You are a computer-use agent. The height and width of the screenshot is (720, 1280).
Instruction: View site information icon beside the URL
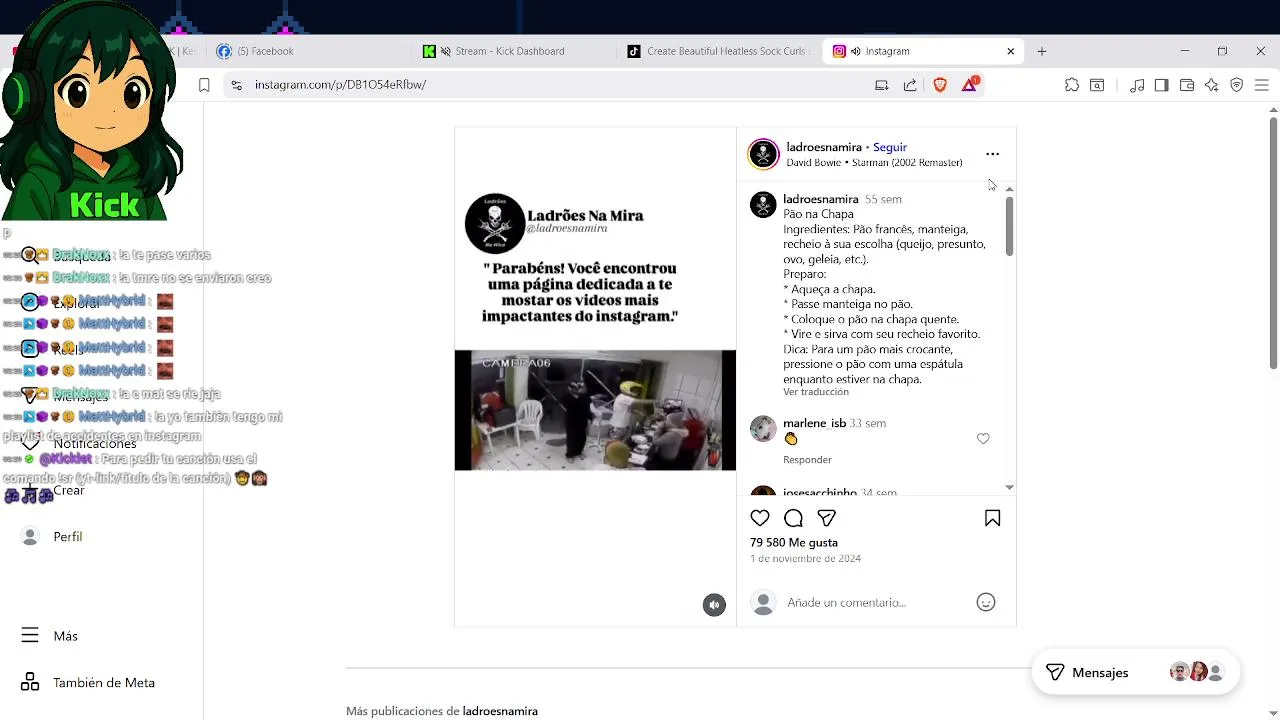[x=236, y=85]
